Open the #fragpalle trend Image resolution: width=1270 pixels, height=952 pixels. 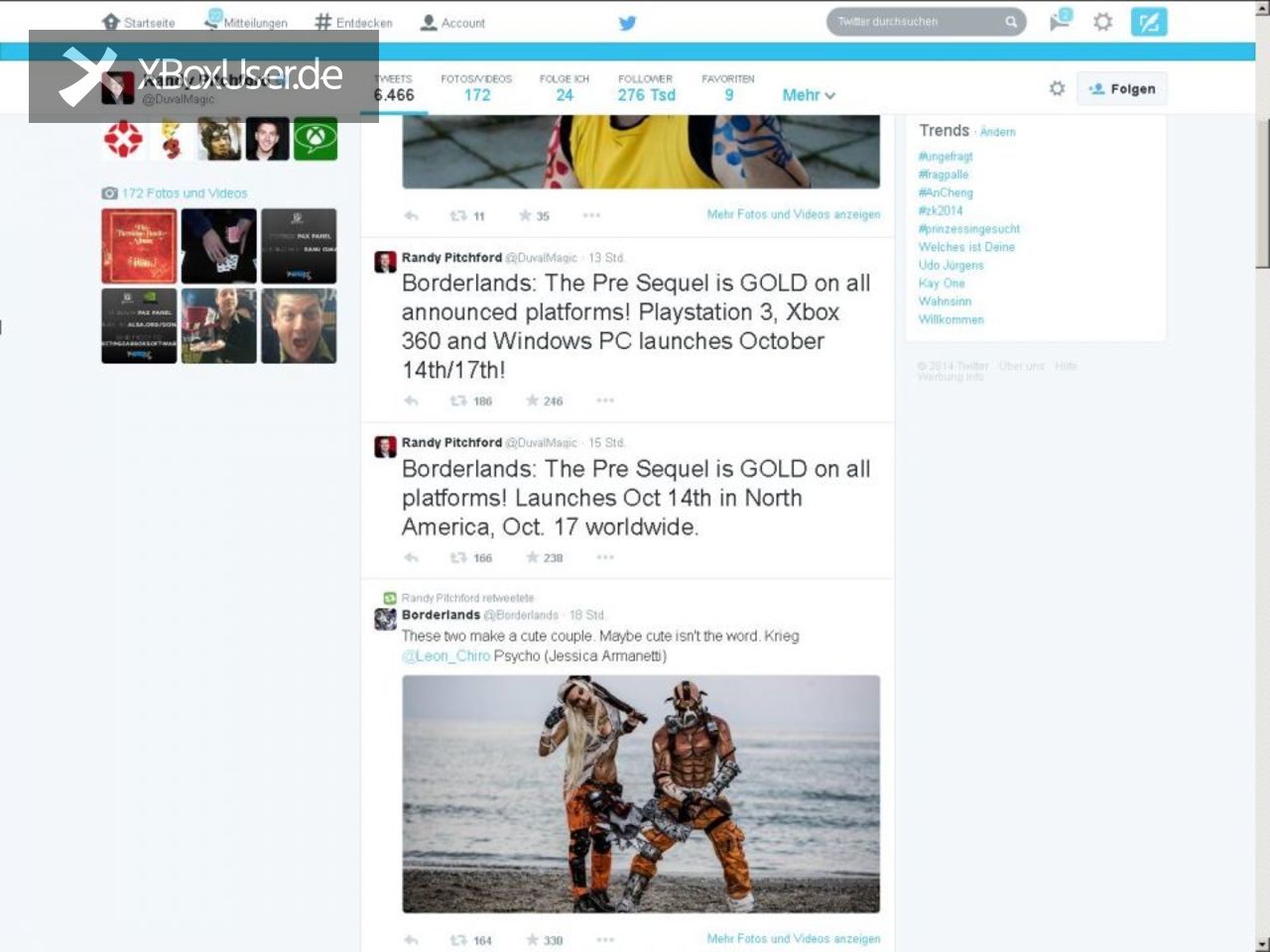tap(944, 175)
